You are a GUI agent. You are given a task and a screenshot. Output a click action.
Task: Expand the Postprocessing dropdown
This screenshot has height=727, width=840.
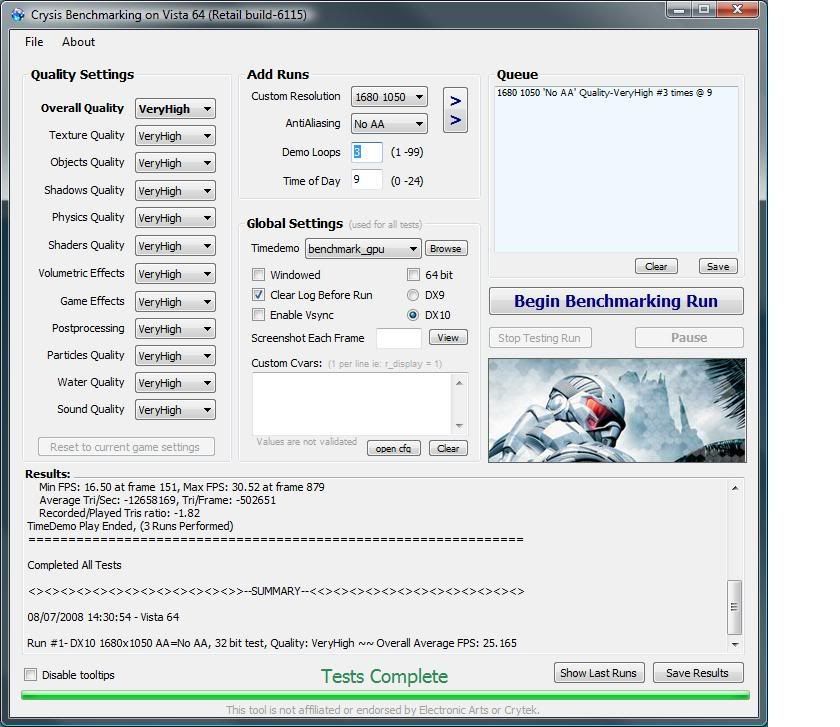175,329
